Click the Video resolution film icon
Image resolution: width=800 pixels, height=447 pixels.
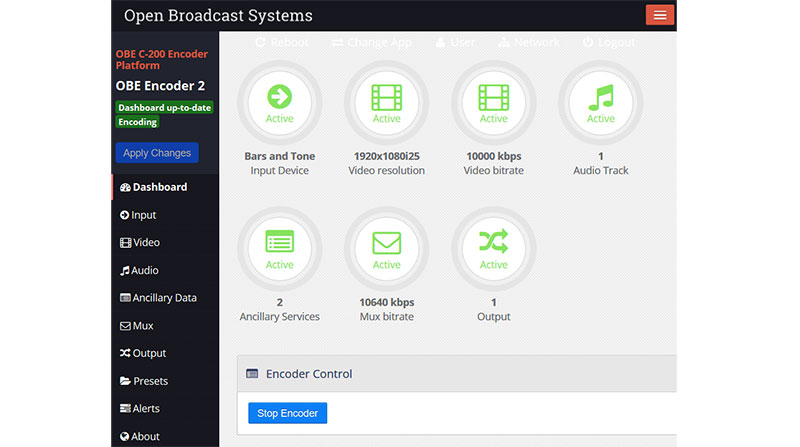(387, 97)
